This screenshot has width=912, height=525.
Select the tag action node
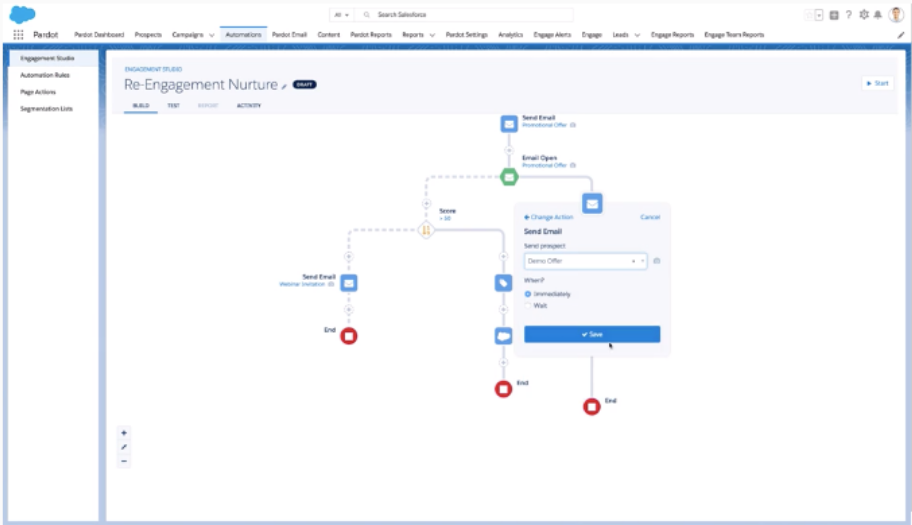503,283
